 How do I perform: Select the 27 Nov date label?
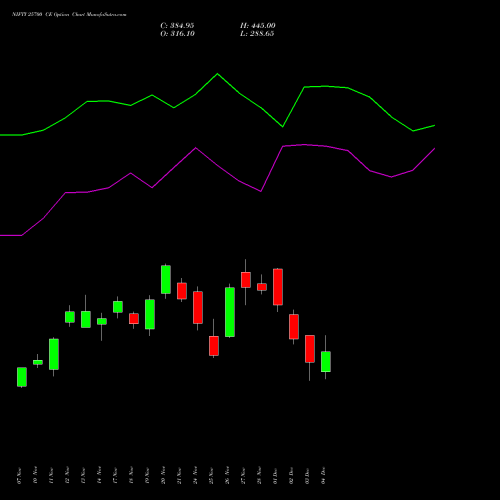243,475
